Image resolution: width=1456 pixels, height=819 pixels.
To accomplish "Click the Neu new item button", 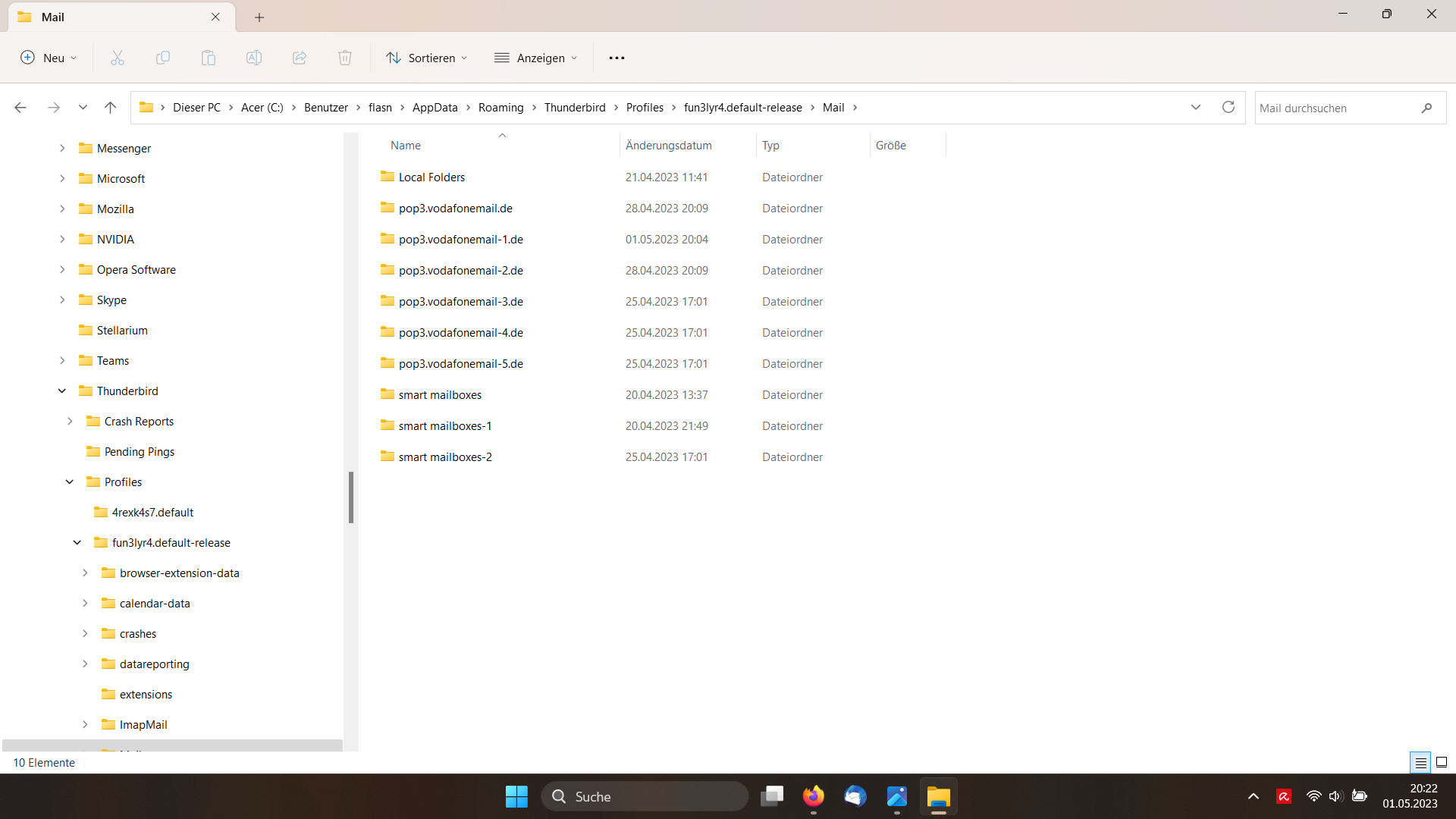I will coord(49,58).
